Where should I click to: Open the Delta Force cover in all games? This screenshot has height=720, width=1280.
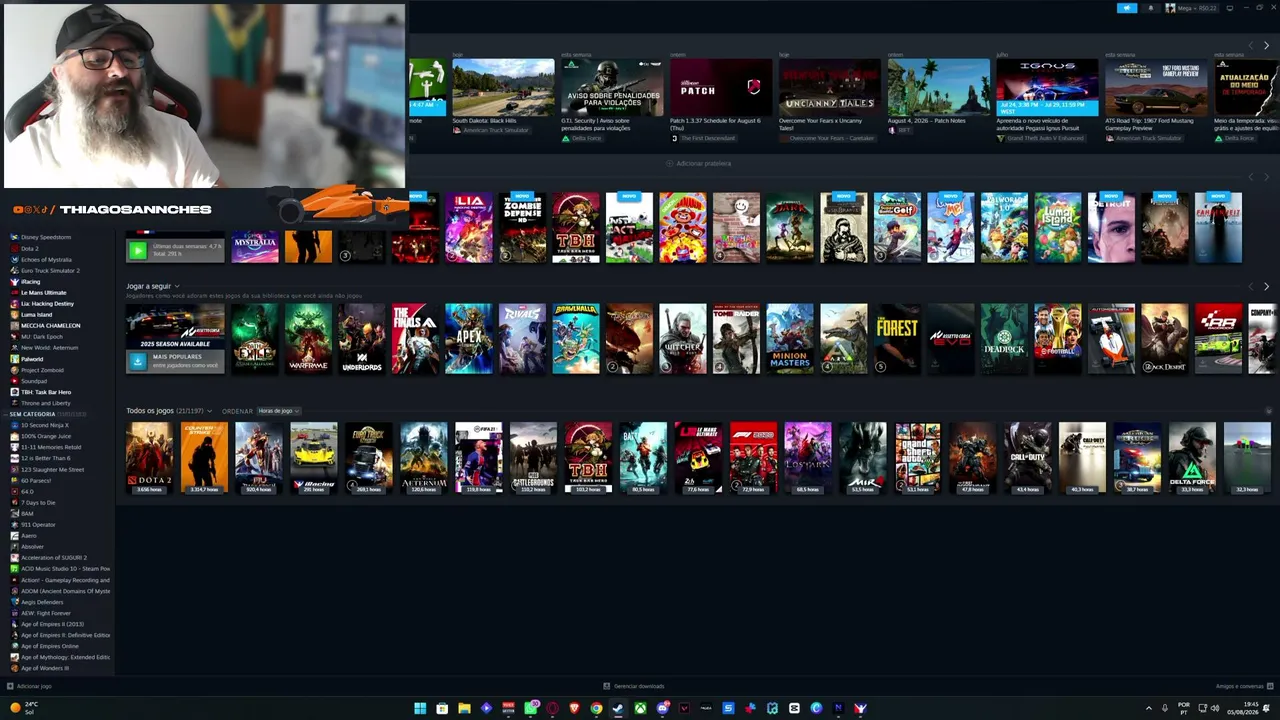[x=1192, y=458]
